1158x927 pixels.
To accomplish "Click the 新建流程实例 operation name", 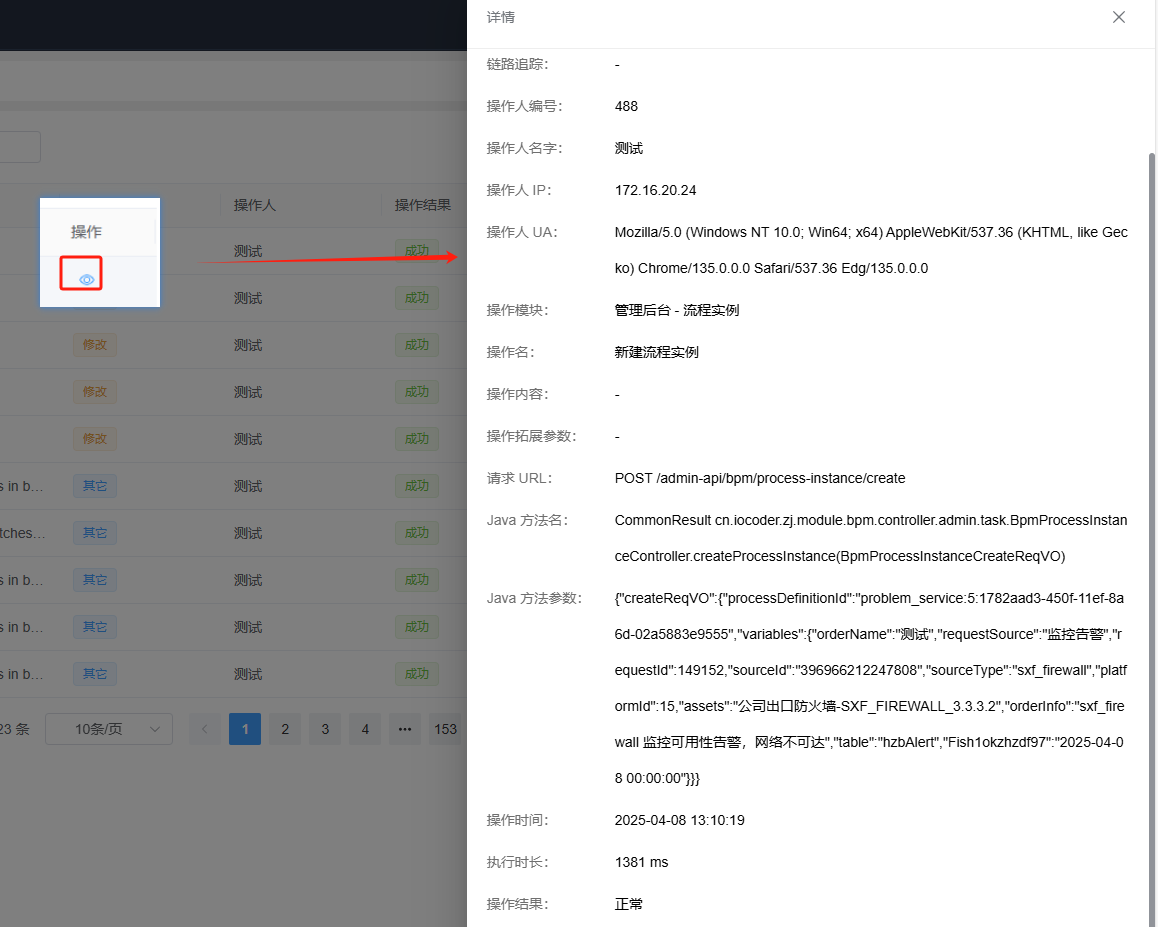I will coord(657,352).
